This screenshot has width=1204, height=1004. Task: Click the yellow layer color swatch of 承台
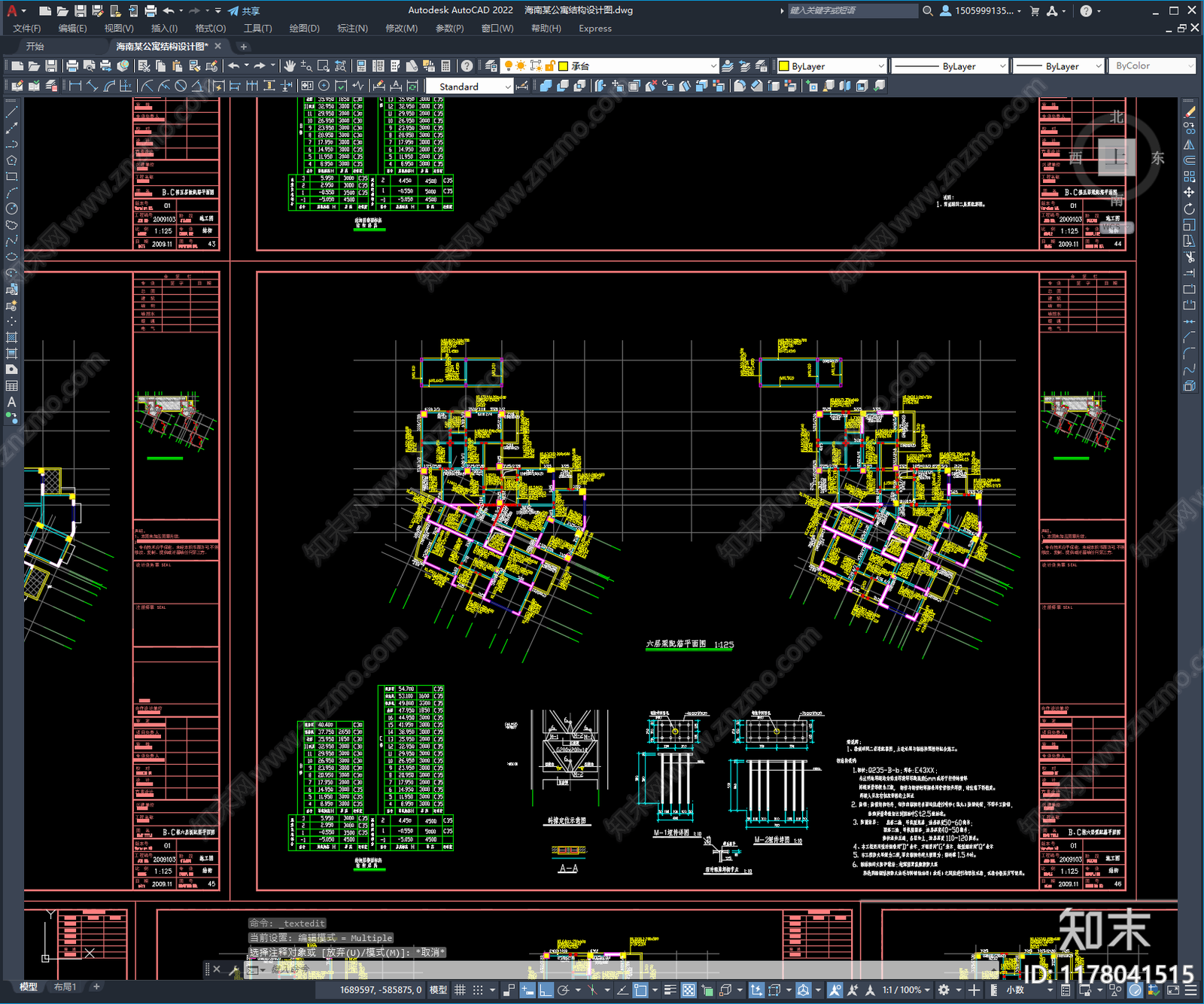pyautogui.click(x=563, y=66)
